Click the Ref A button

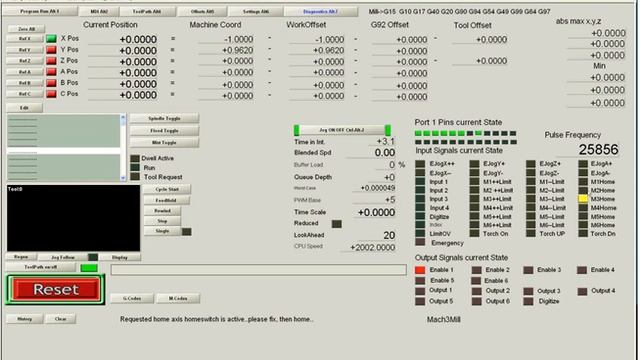pyautogui.click(x=24, y=72)
